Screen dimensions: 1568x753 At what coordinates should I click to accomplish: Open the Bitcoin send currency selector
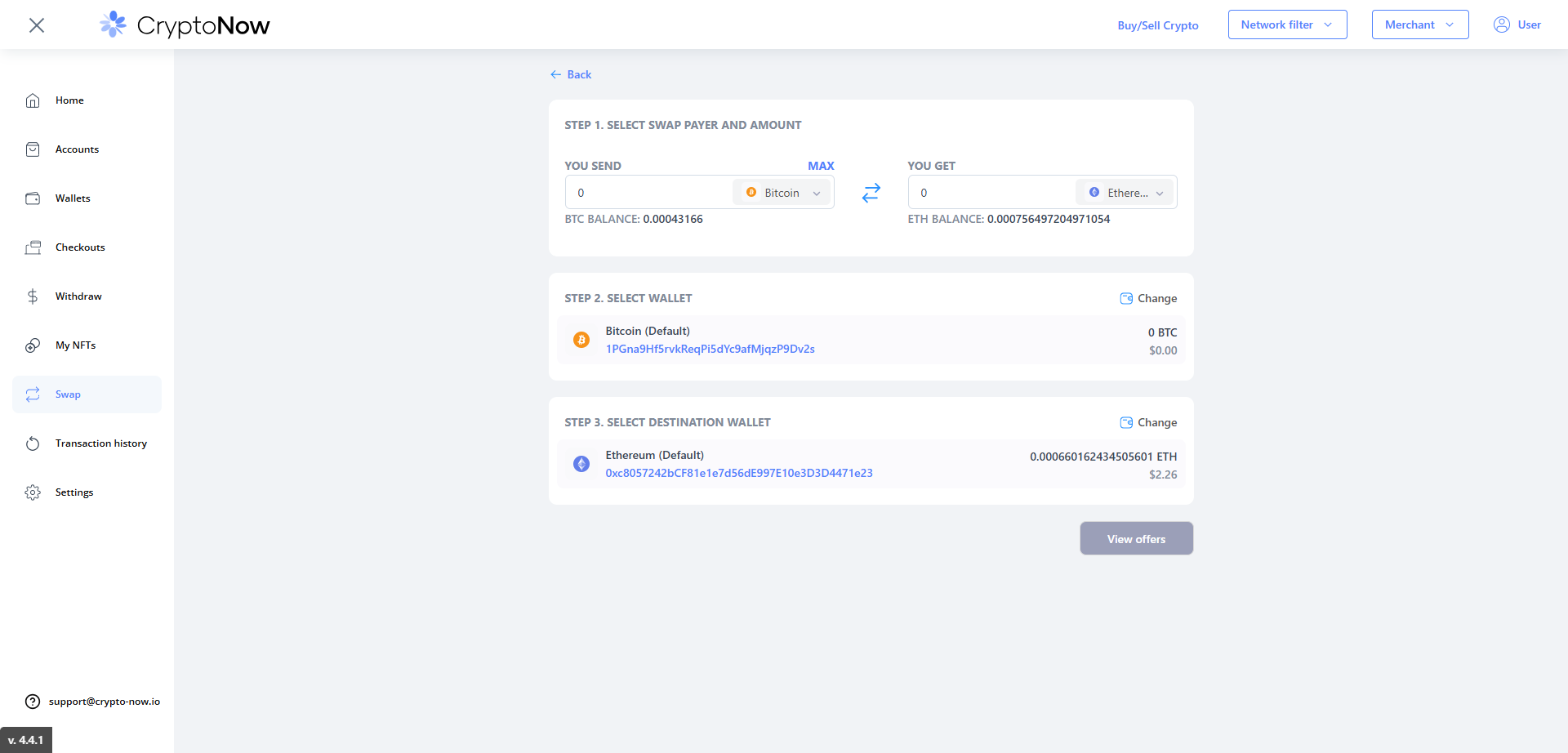pos(782,193)
